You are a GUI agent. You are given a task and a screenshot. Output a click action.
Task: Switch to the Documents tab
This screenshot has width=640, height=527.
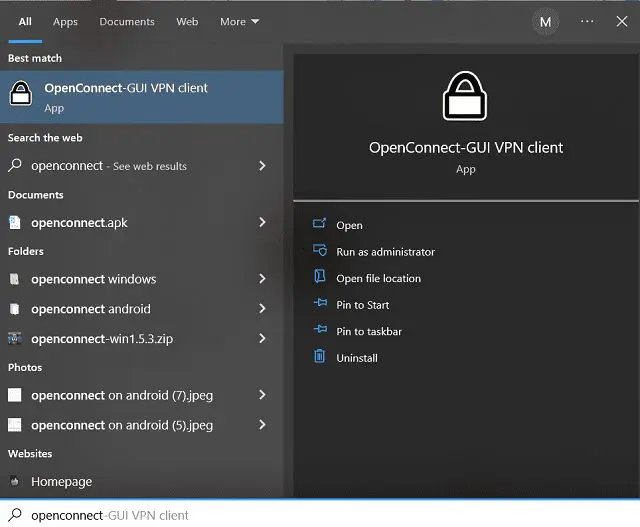point(127,21)
